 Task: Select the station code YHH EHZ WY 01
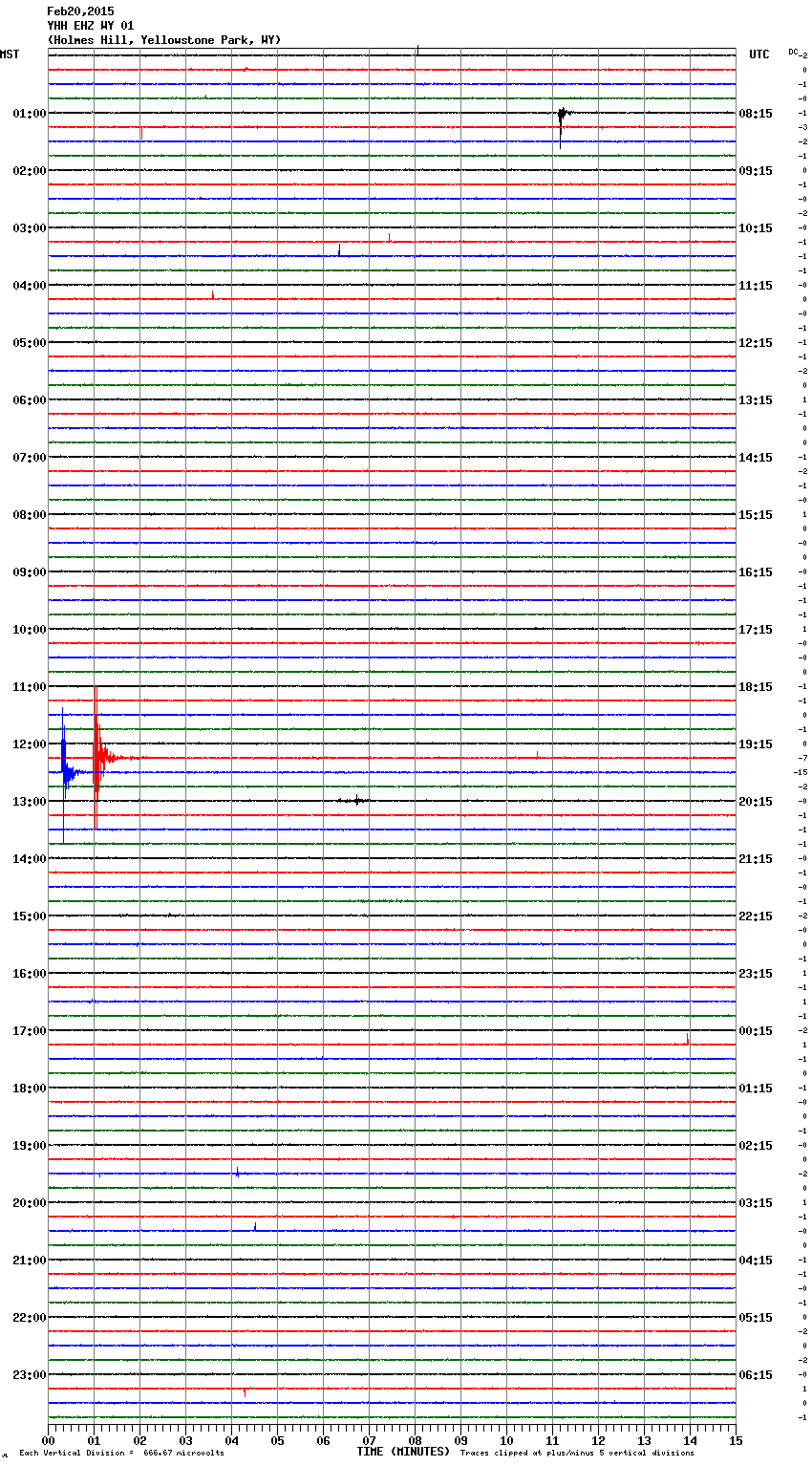pyautogui.click(x=91, y=26)
